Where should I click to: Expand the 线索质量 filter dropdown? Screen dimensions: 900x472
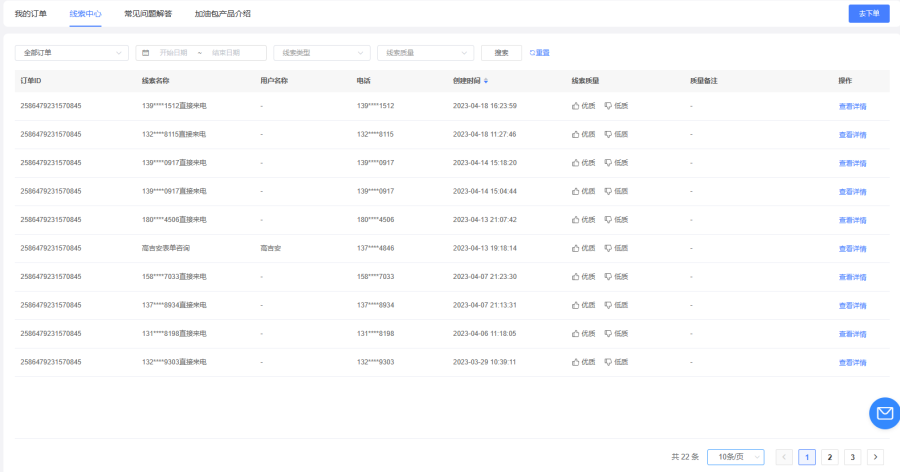coord(425,53)
